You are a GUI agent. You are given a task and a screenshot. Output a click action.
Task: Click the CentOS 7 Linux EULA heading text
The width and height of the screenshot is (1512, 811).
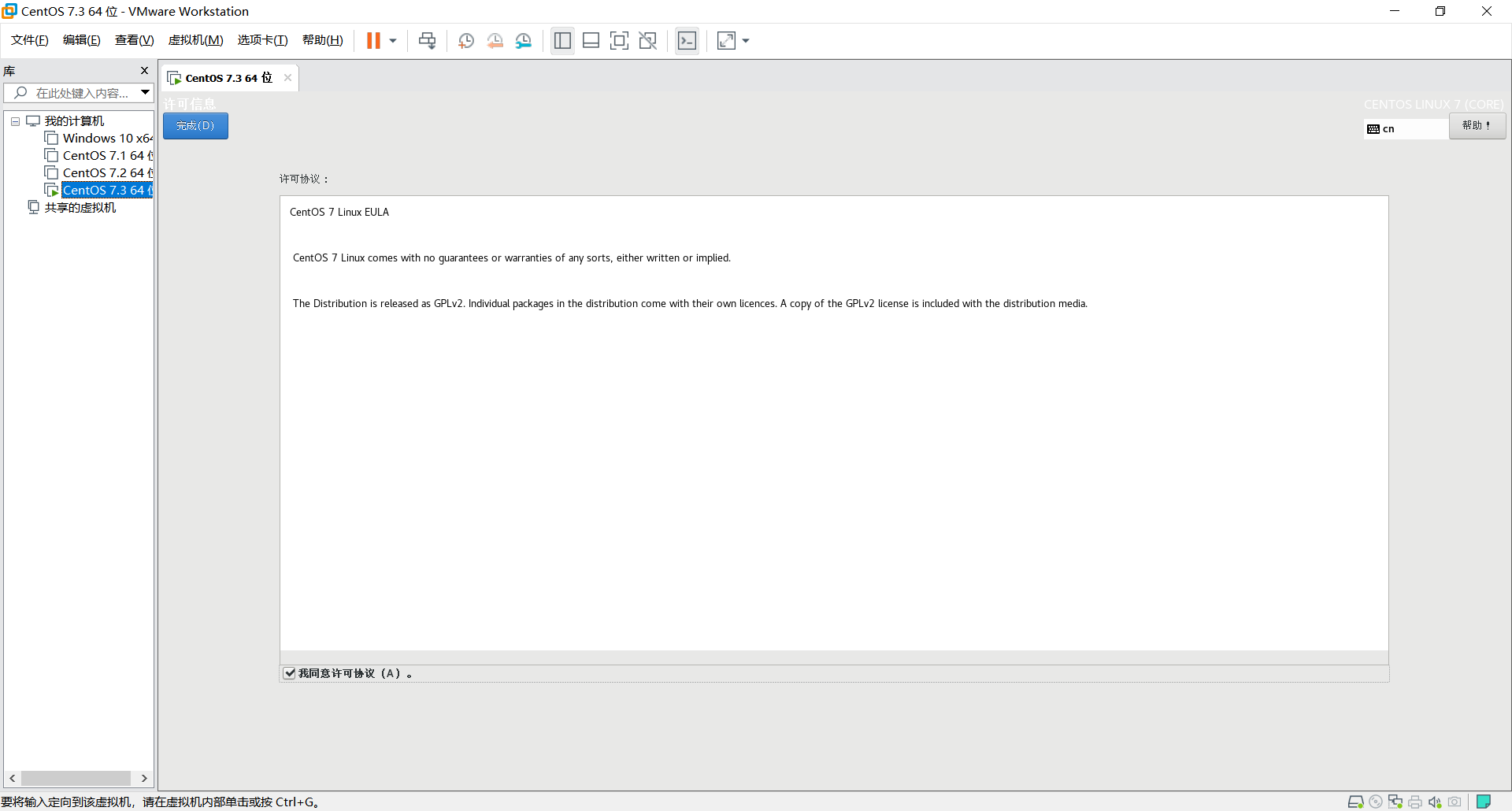click(x=339, y=213)
